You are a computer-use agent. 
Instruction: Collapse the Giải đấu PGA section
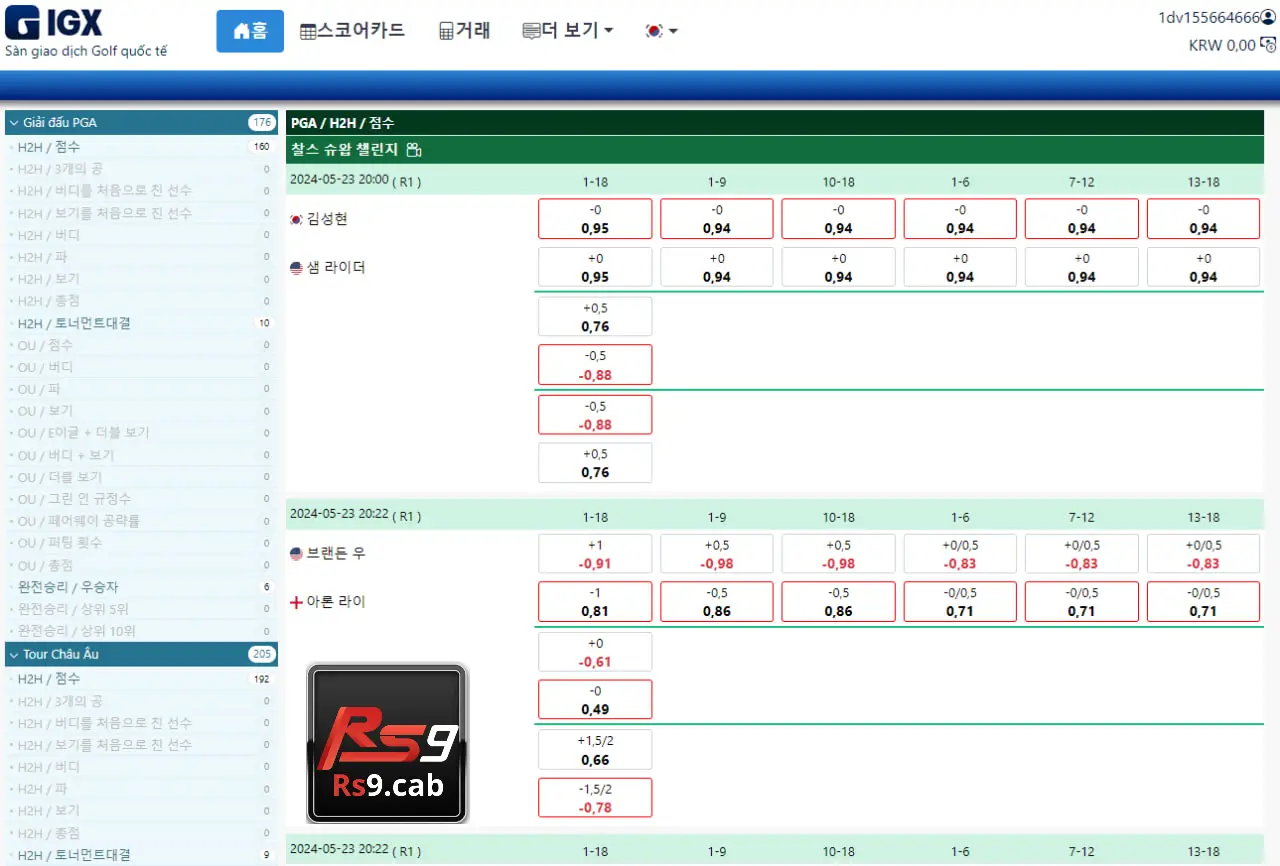pos(141,122)
